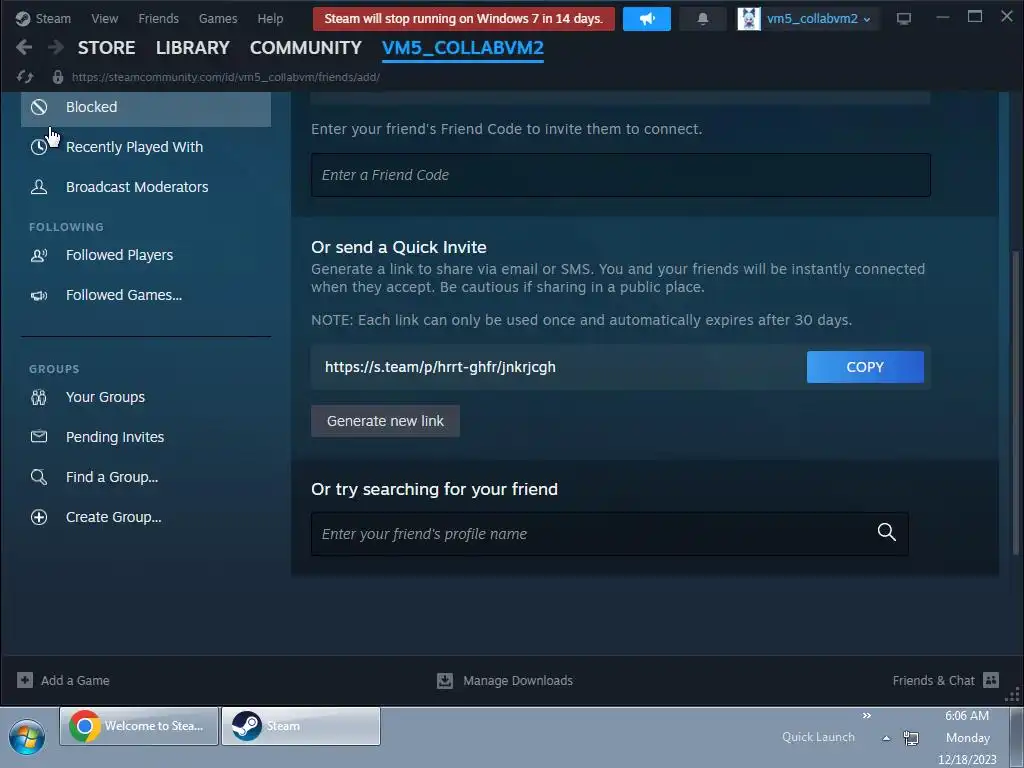Open Your Groups link
Viewport: 1024px width, 768px height.
point(105,397)
